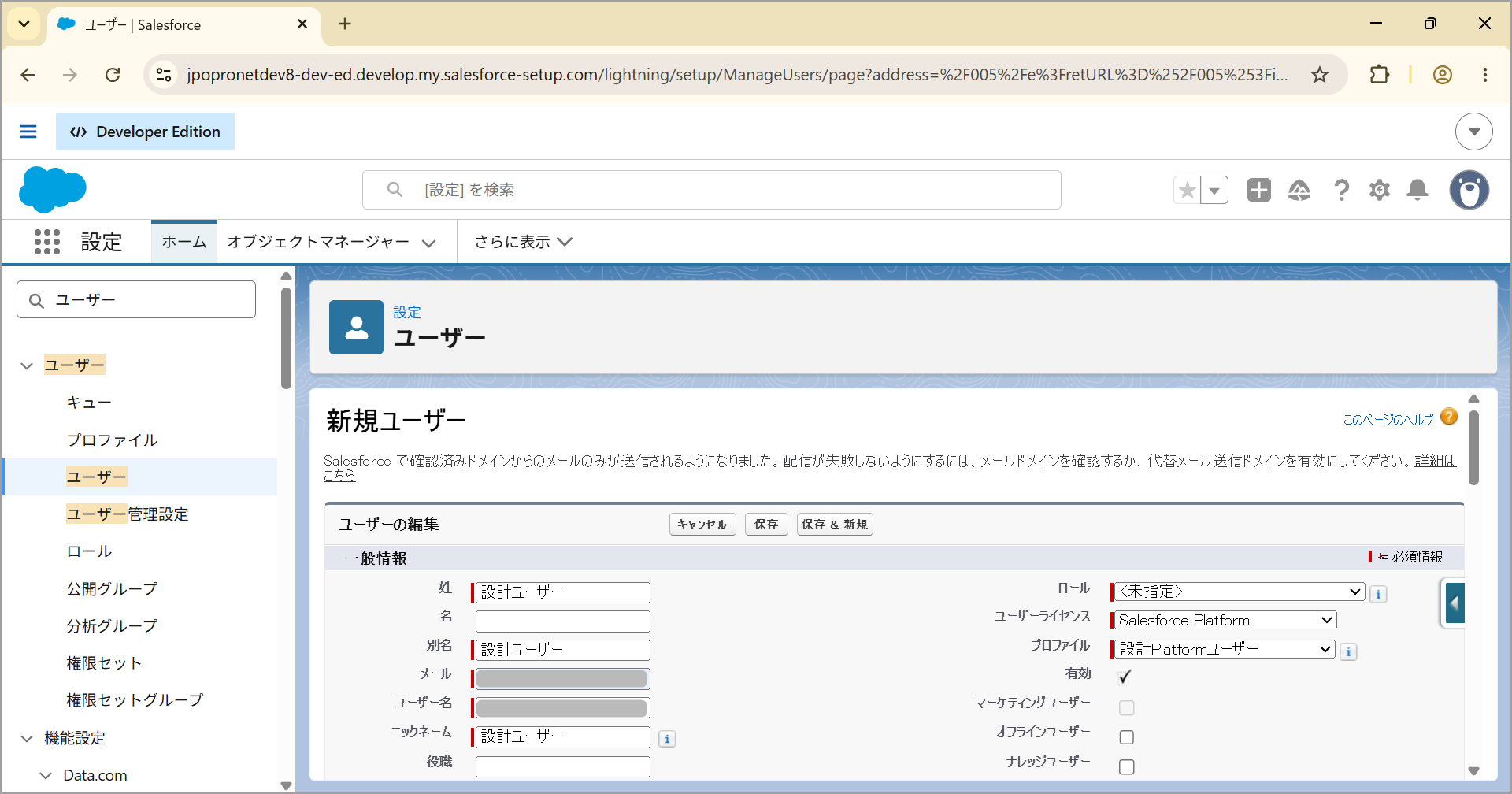Click the sidebar vertical scrollbar
This screenshot has width=1512, height=794.
(x=286, y=339)
